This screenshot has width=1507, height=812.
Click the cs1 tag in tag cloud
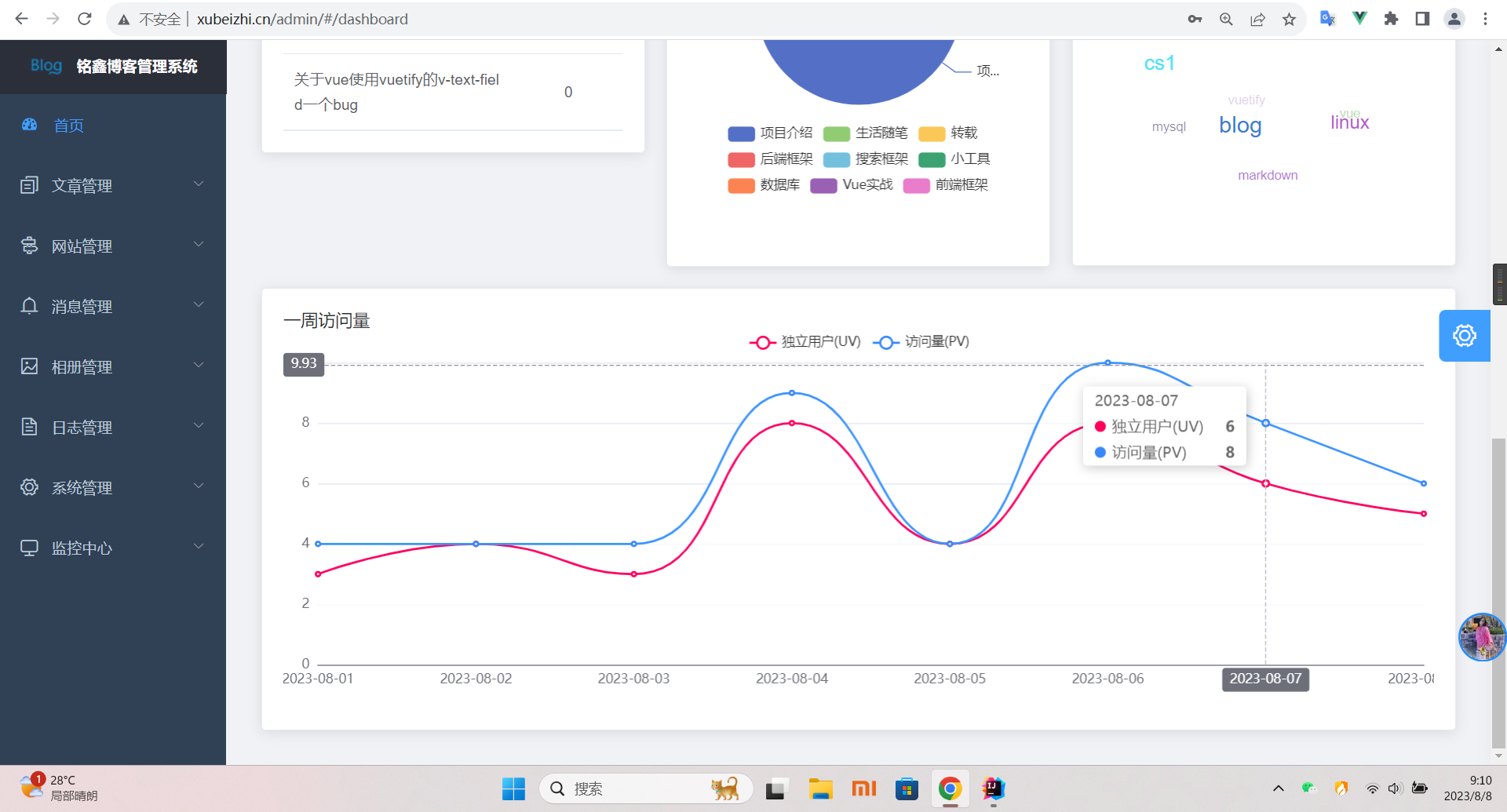(1159, 63)
